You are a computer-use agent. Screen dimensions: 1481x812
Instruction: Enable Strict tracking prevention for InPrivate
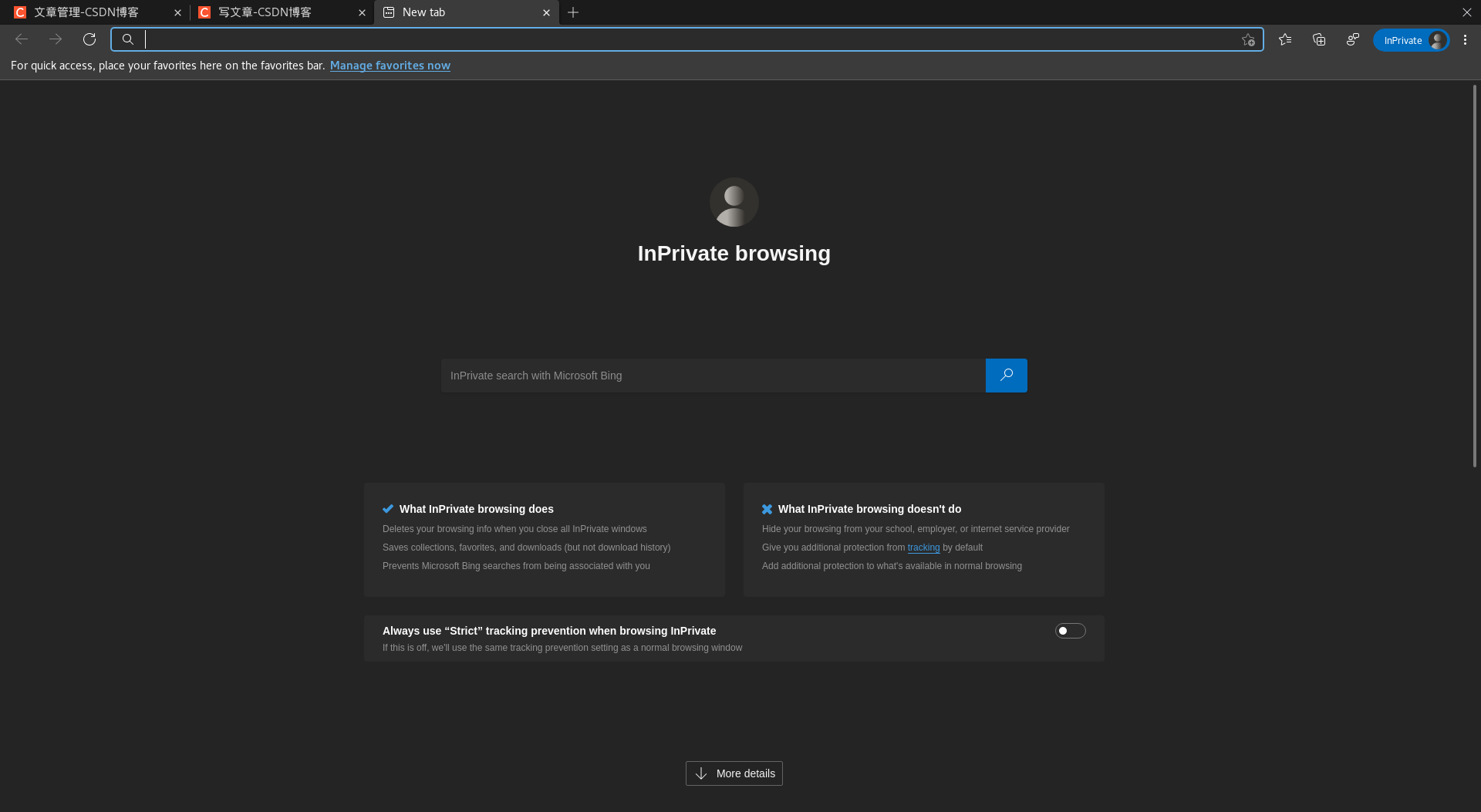(x=1070, y=630)
